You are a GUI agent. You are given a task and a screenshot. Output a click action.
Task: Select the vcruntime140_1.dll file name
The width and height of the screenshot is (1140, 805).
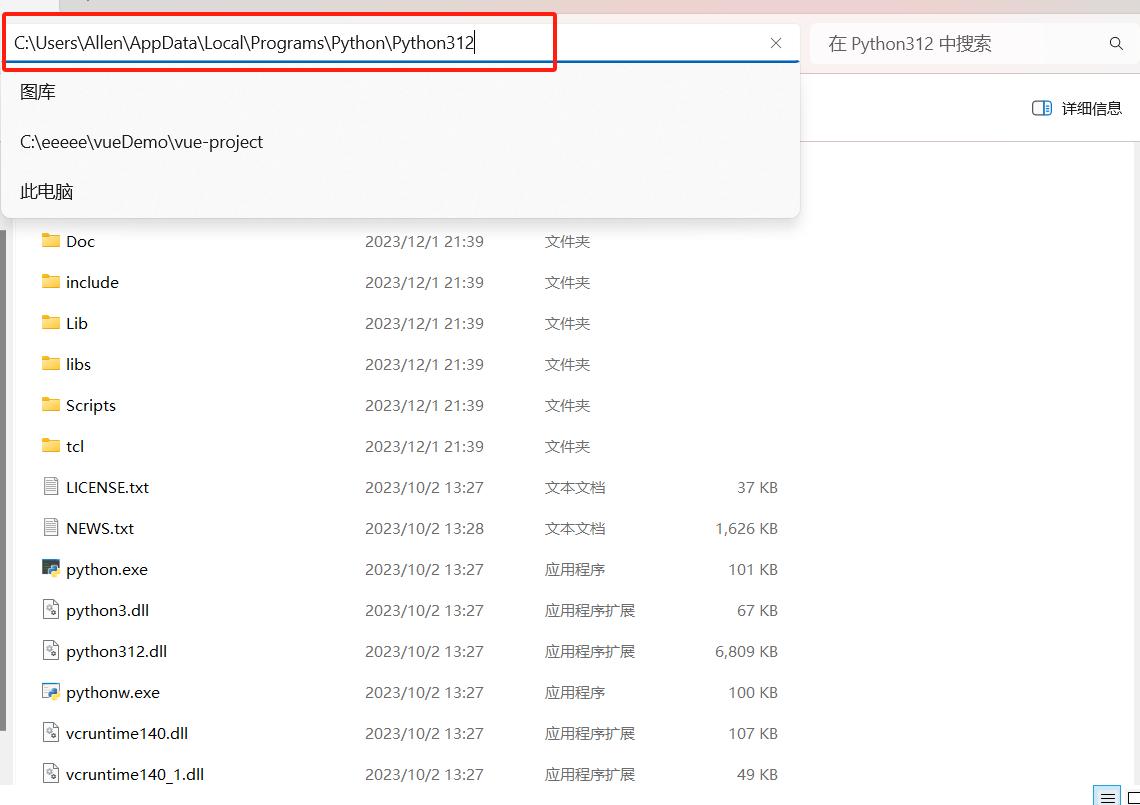[x=135, y=774]
